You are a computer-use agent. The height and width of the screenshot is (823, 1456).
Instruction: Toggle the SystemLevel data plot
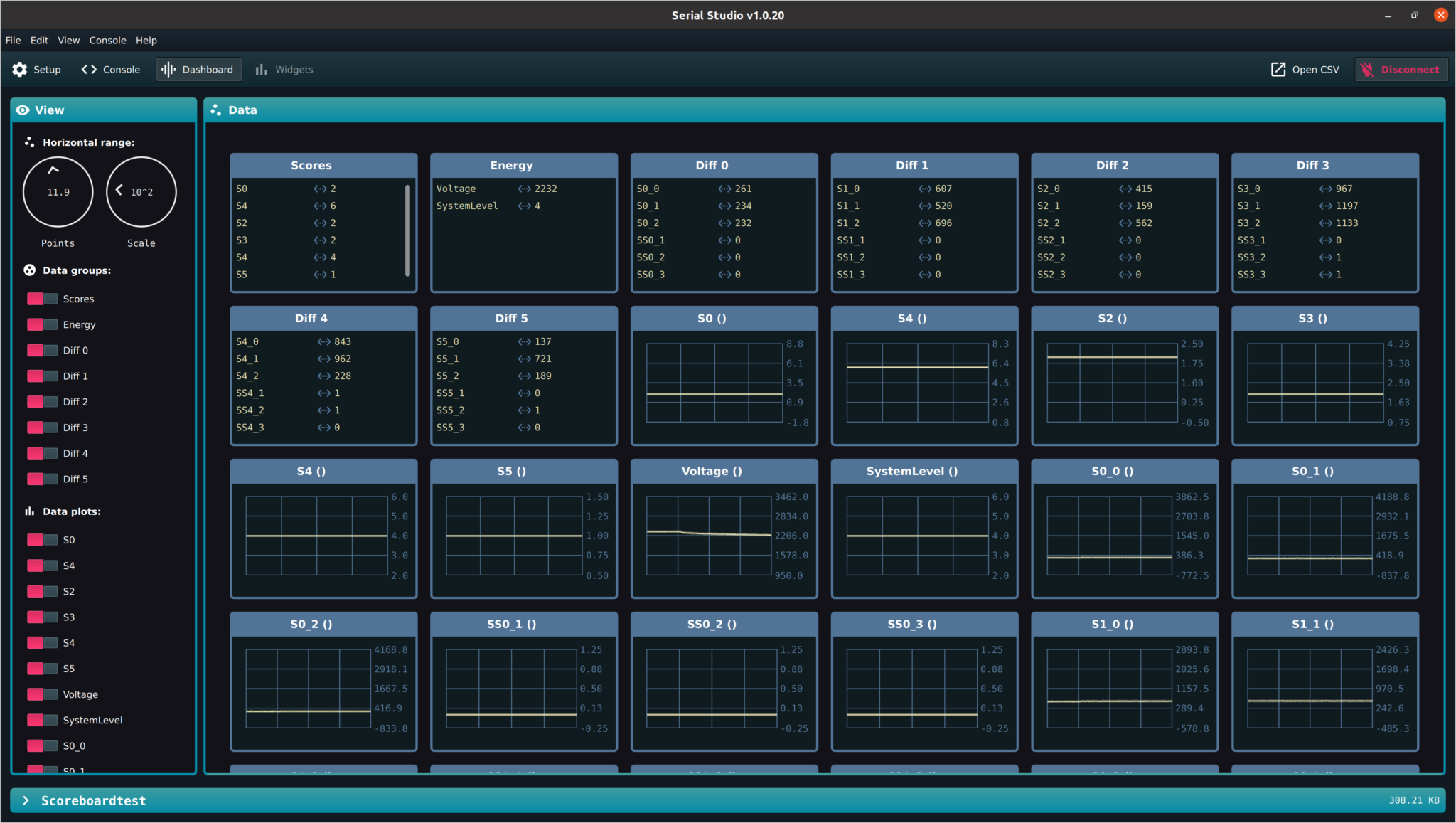pyautogui.click(x=42, y=720)
